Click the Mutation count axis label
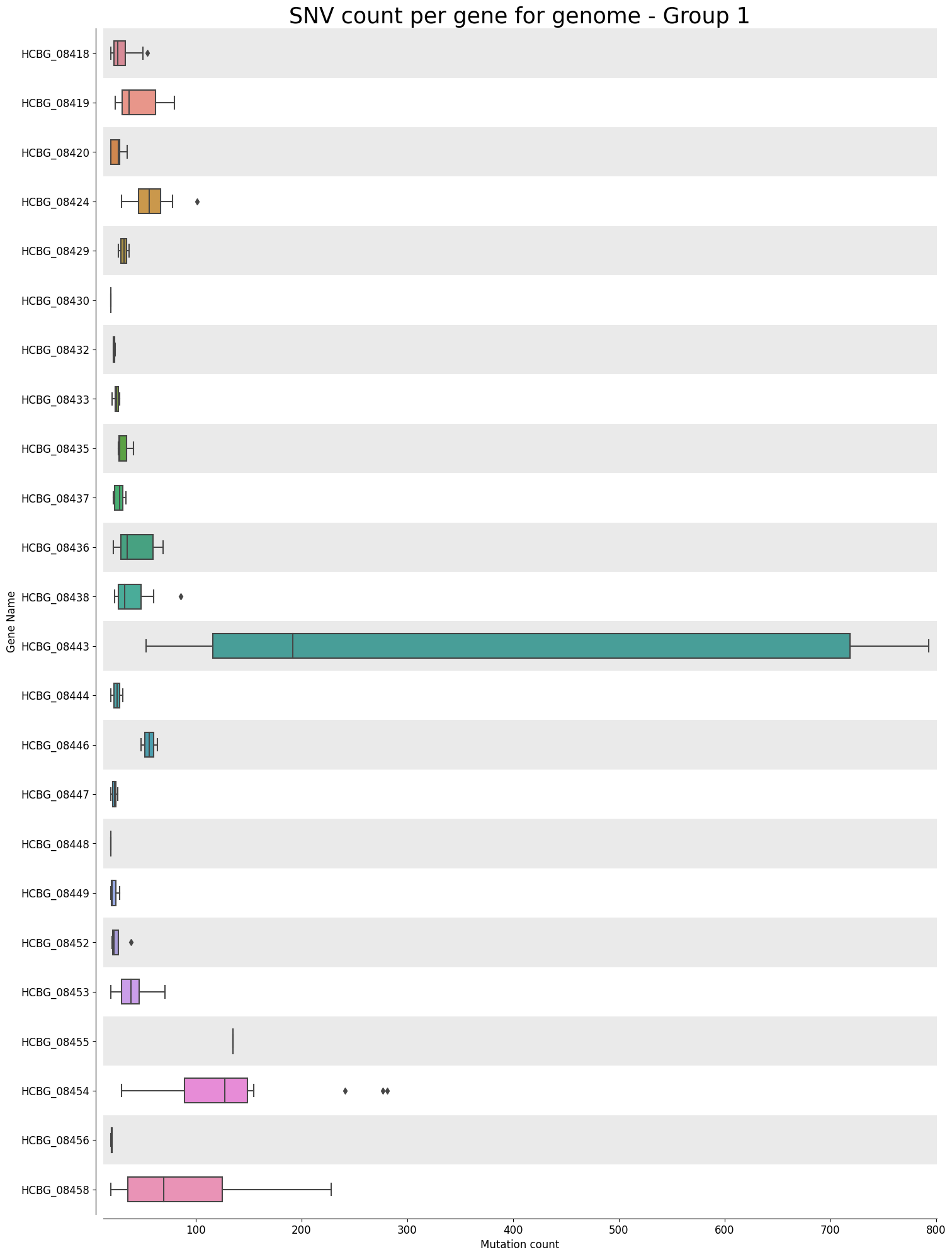 [x=519, y=1244]
